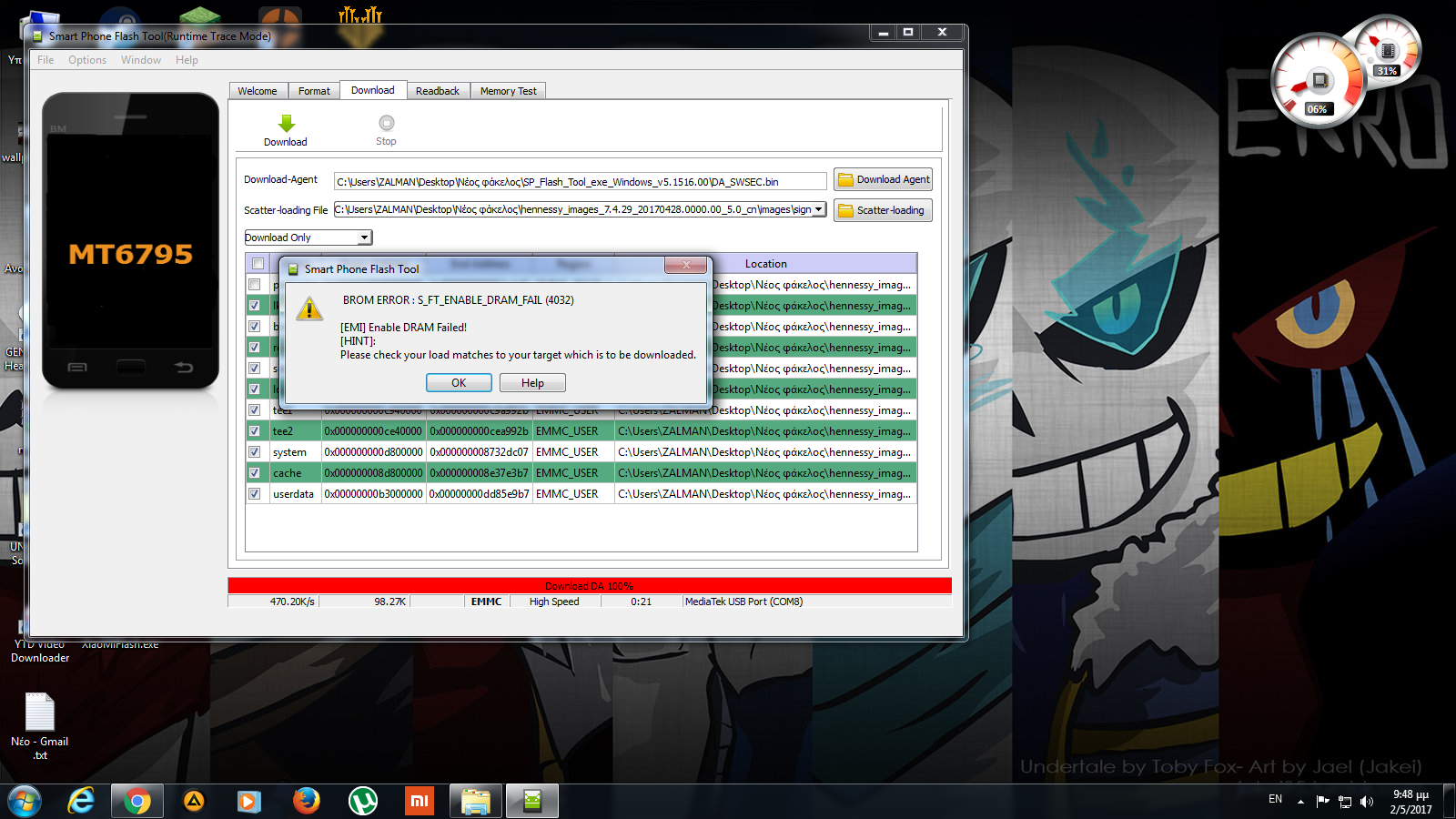
Task: Toggle the system partition checkbox
Action: pos(255,452)
